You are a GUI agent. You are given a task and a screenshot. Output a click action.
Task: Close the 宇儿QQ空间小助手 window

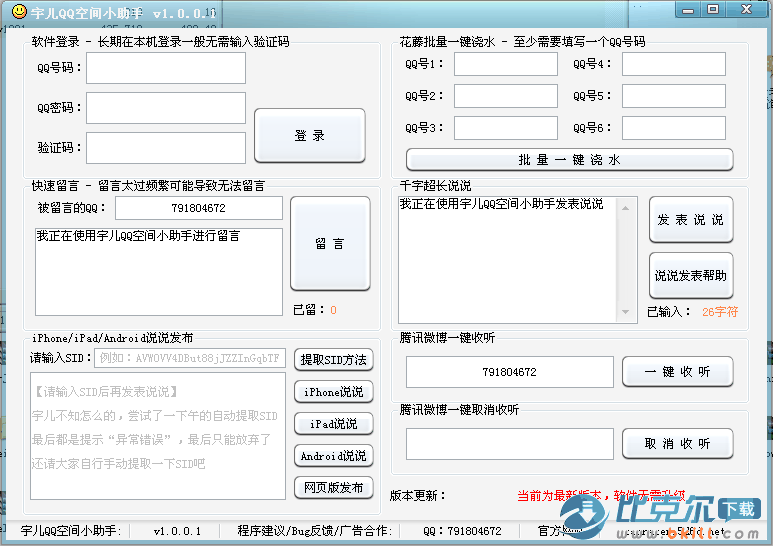coord(746,9)
